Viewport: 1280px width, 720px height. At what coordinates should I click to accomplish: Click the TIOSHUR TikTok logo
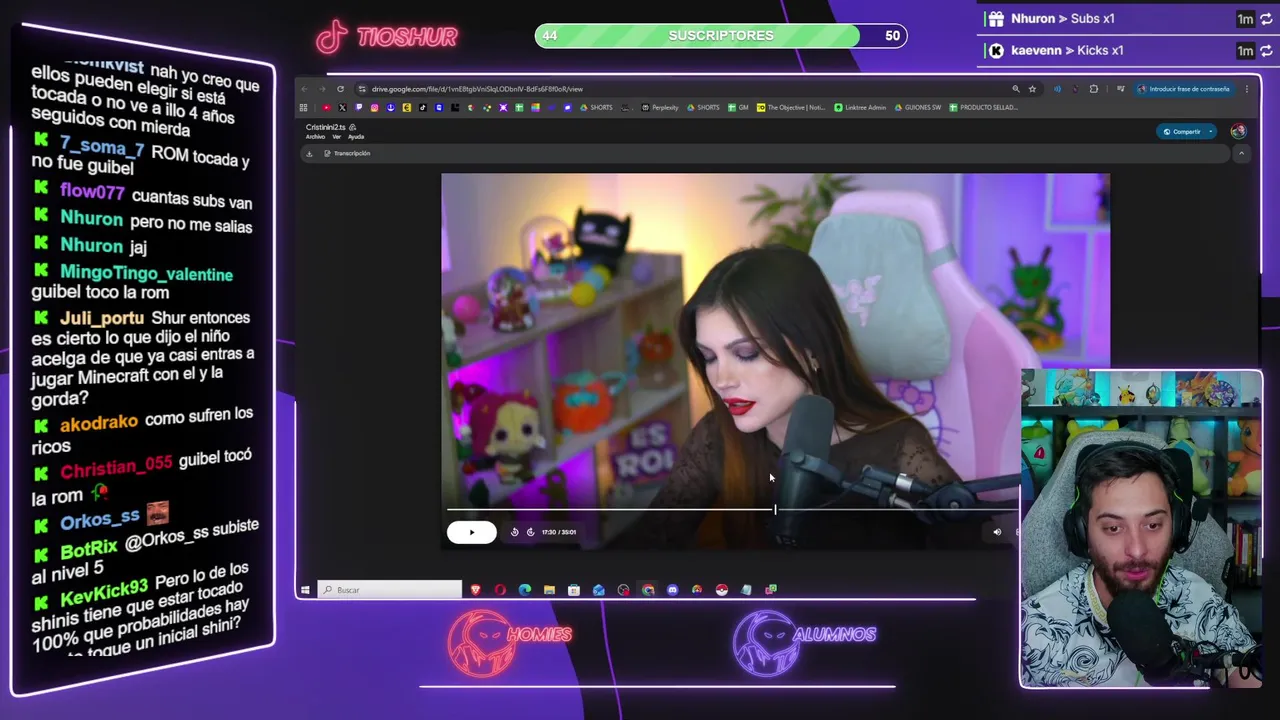coord(387,37)
